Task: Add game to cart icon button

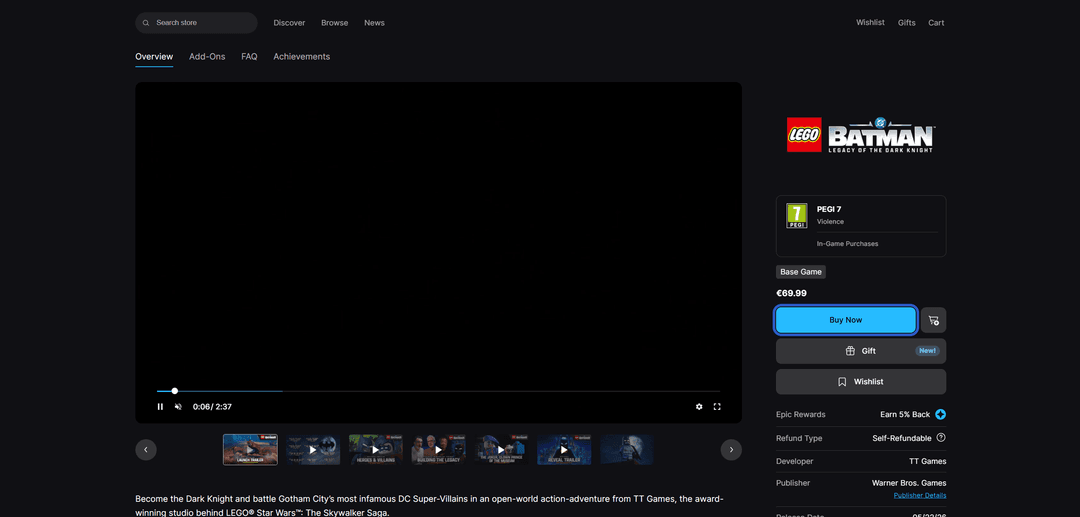Action: click(933, 320)
